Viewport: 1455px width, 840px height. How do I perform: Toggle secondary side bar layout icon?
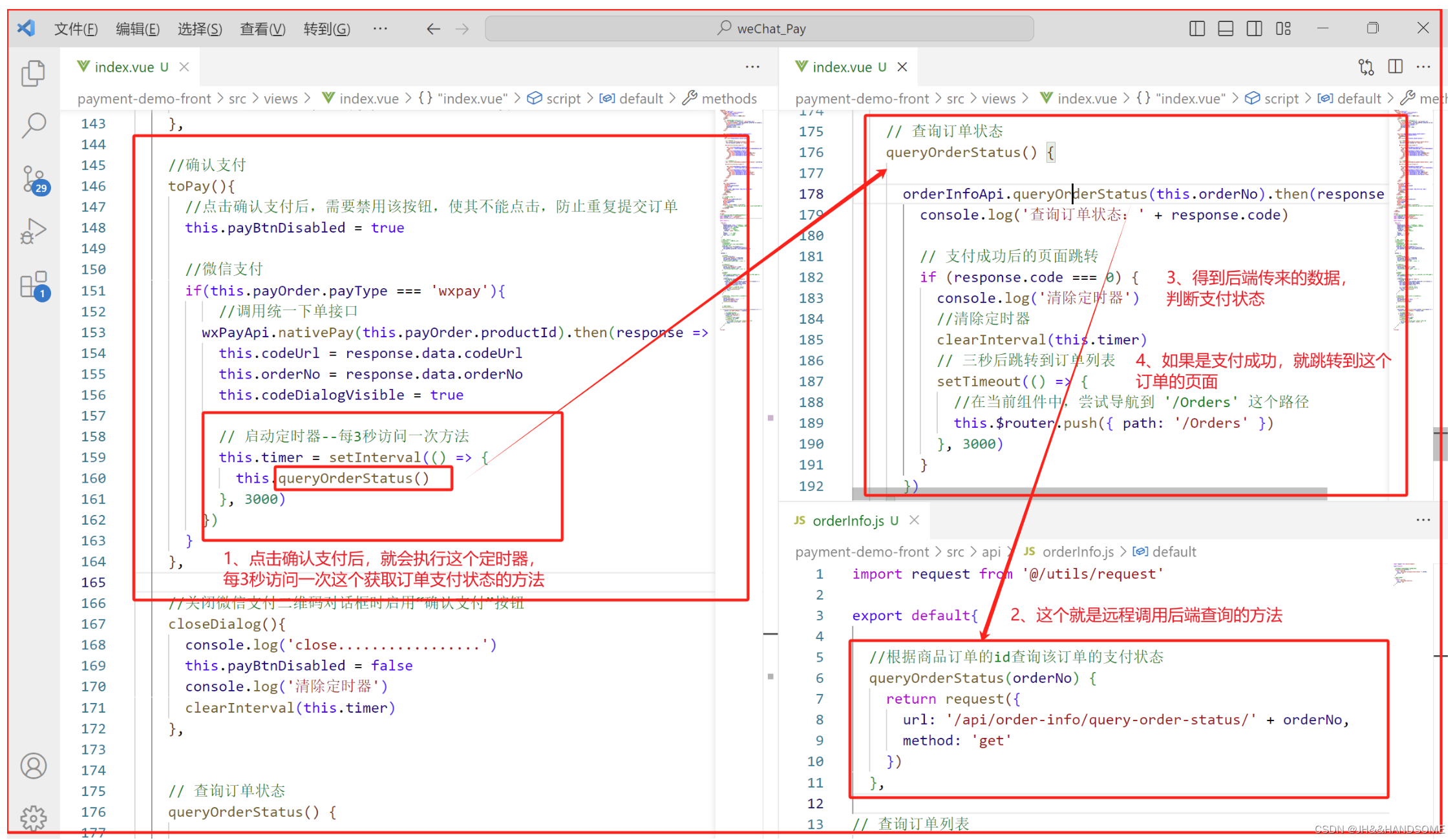1254,28
